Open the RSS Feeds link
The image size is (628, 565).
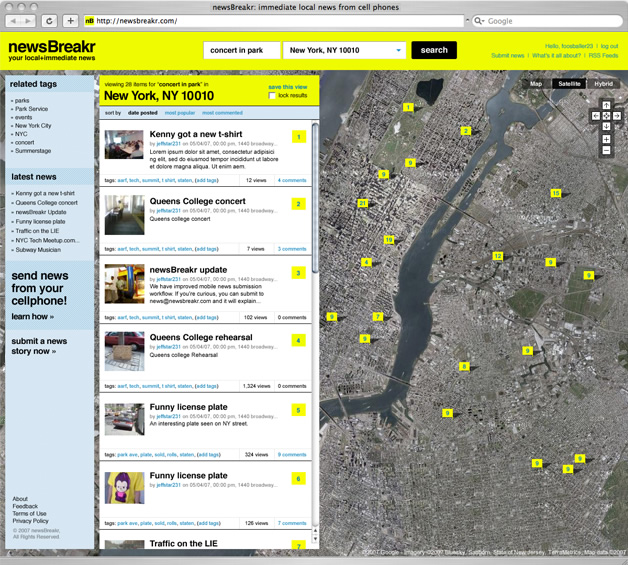pos(603,55)
